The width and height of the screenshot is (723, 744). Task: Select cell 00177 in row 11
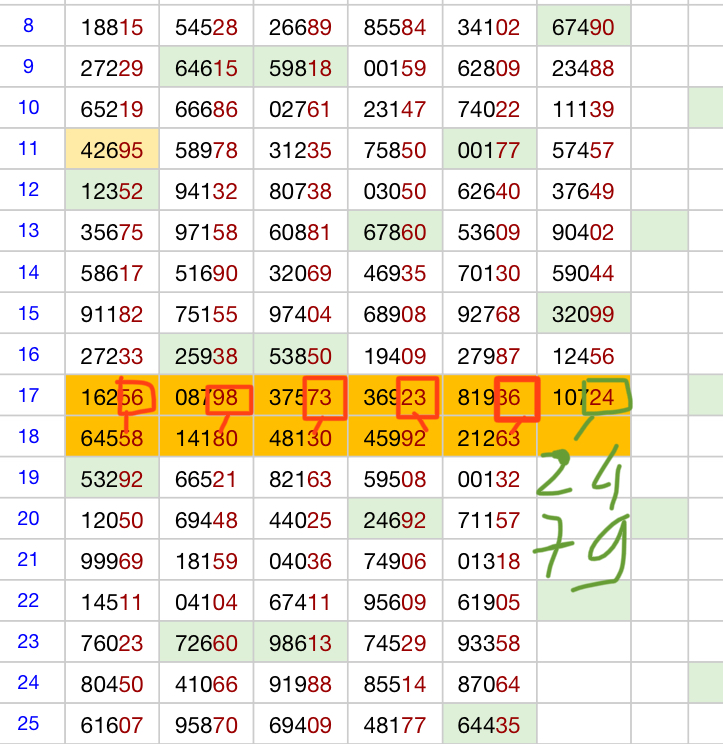click(489, 150)
